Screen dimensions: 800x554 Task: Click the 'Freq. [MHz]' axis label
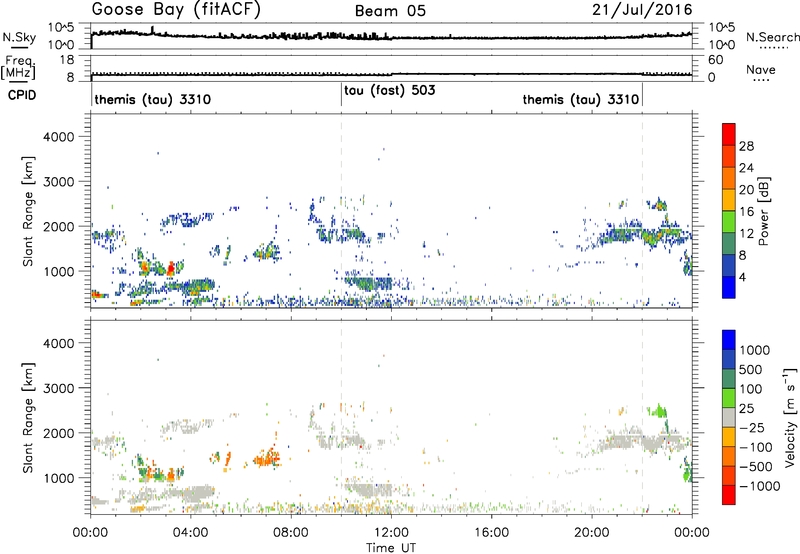(x=18, y=67)
